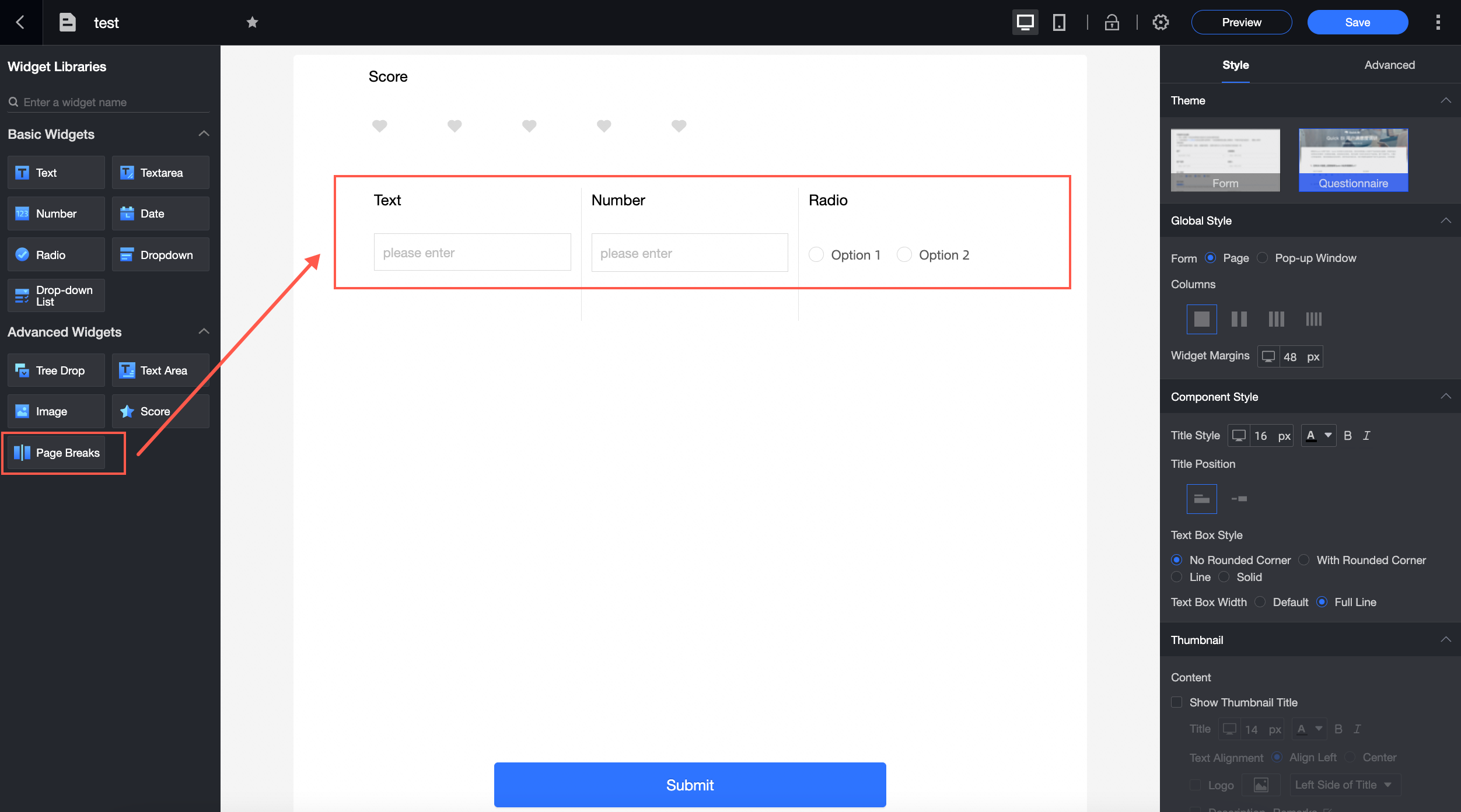1461x812 pixels.
Task: Switch to mobile device preview icon
Action: (x=1059, y=22)
